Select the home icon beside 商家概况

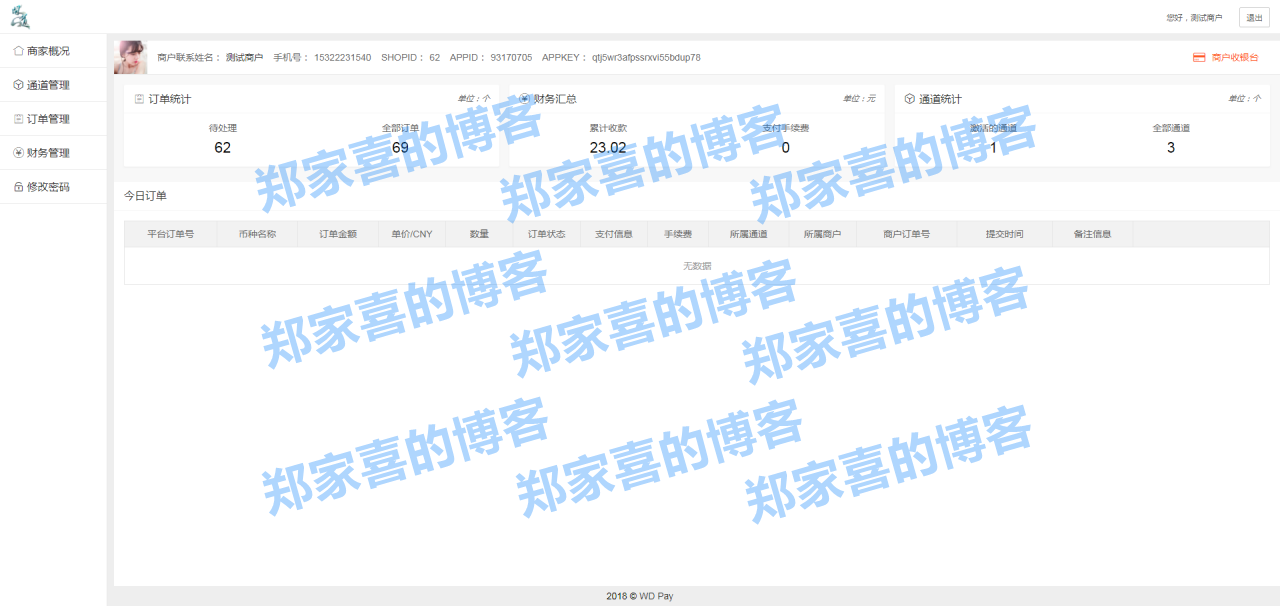18,50
